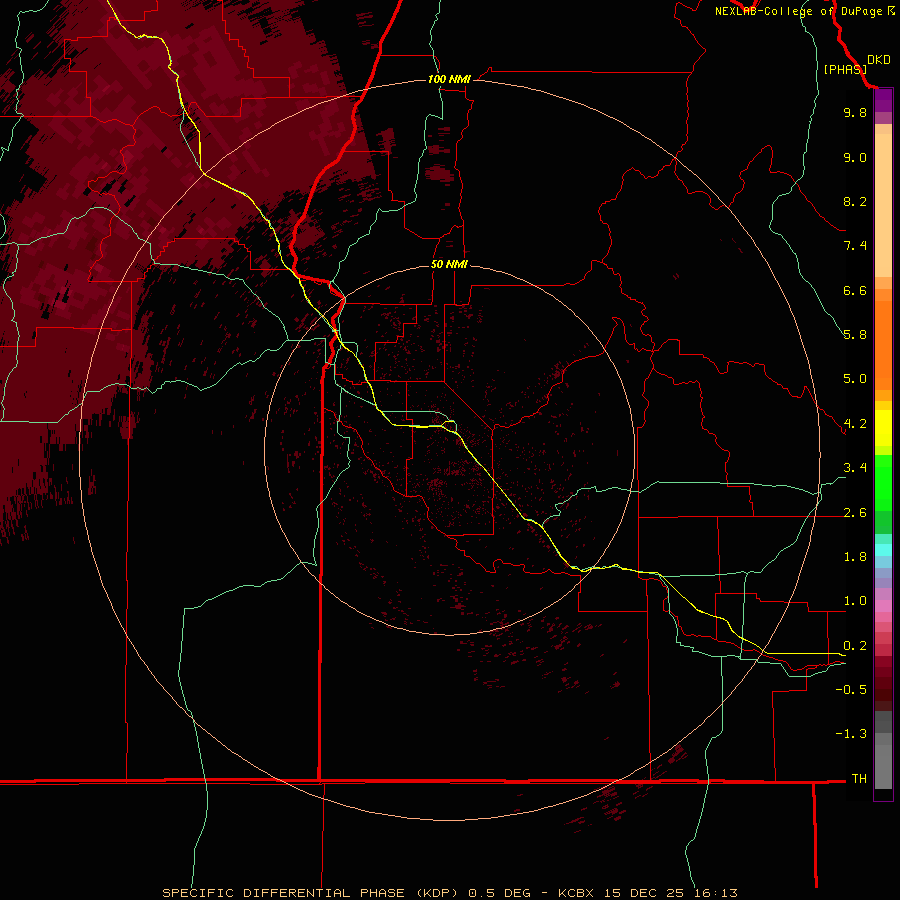Image resolution: width=900 pixels, height=900 pixels.
Task: Click the cyan band of the color scale
Action: 883,550
